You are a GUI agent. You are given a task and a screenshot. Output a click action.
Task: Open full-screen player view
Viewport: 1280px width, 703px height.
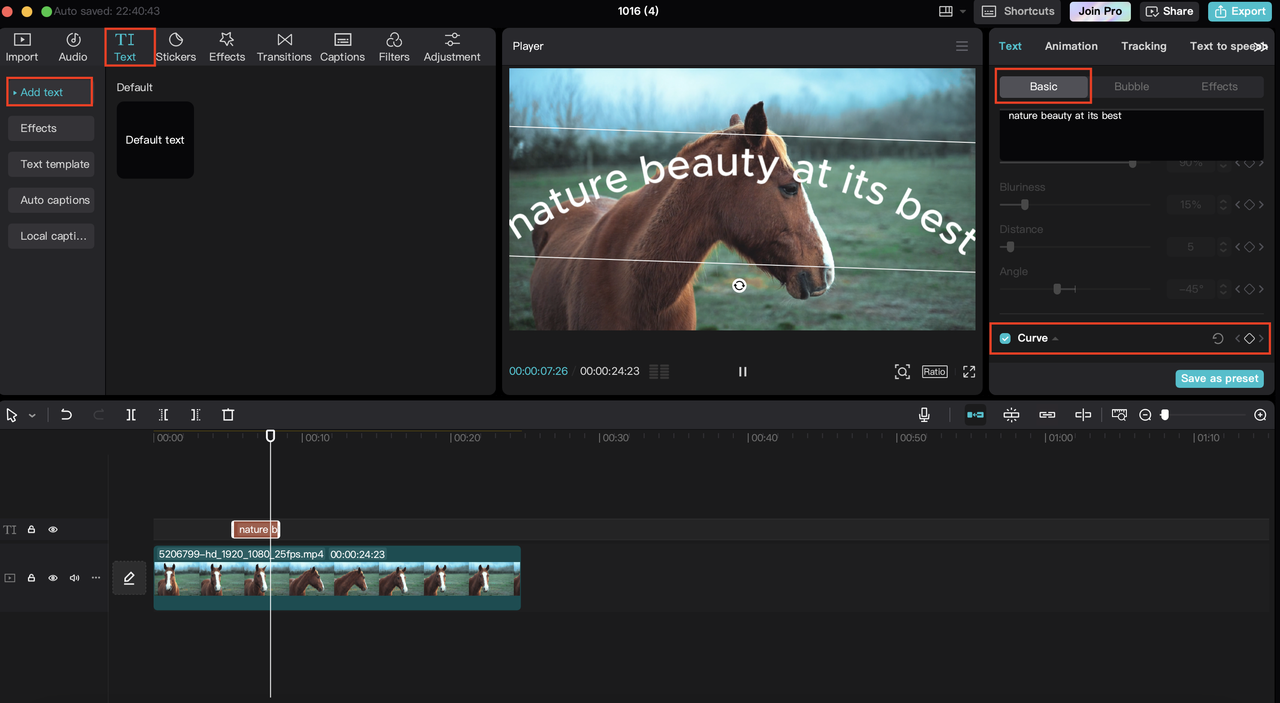[969, 371]
